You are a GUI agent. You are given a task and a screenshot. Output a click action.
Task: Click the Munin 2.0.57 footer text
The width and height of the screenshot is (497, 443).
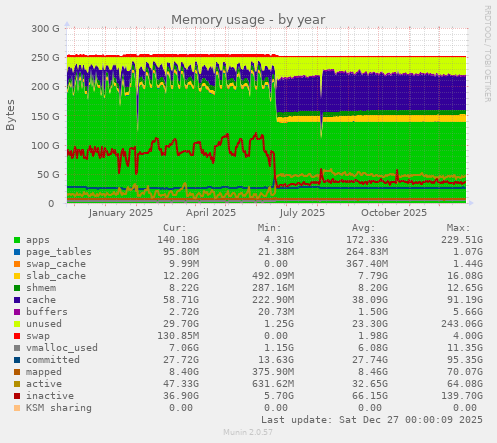coord(248,432)
